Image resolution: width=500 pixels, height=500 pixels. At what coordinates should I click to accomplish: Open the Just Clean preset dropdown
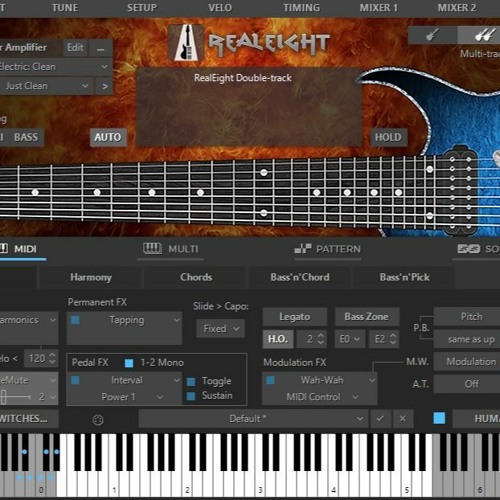point(46,86)
